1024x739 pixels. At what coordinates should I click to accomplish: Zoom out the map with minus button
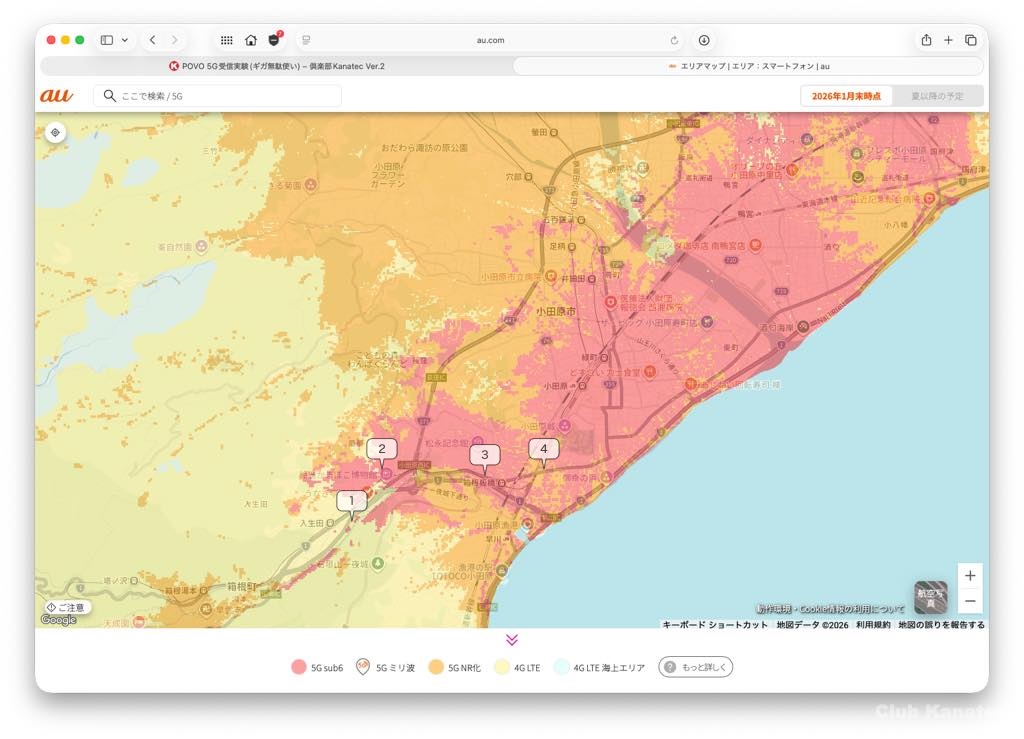point(969,601)
